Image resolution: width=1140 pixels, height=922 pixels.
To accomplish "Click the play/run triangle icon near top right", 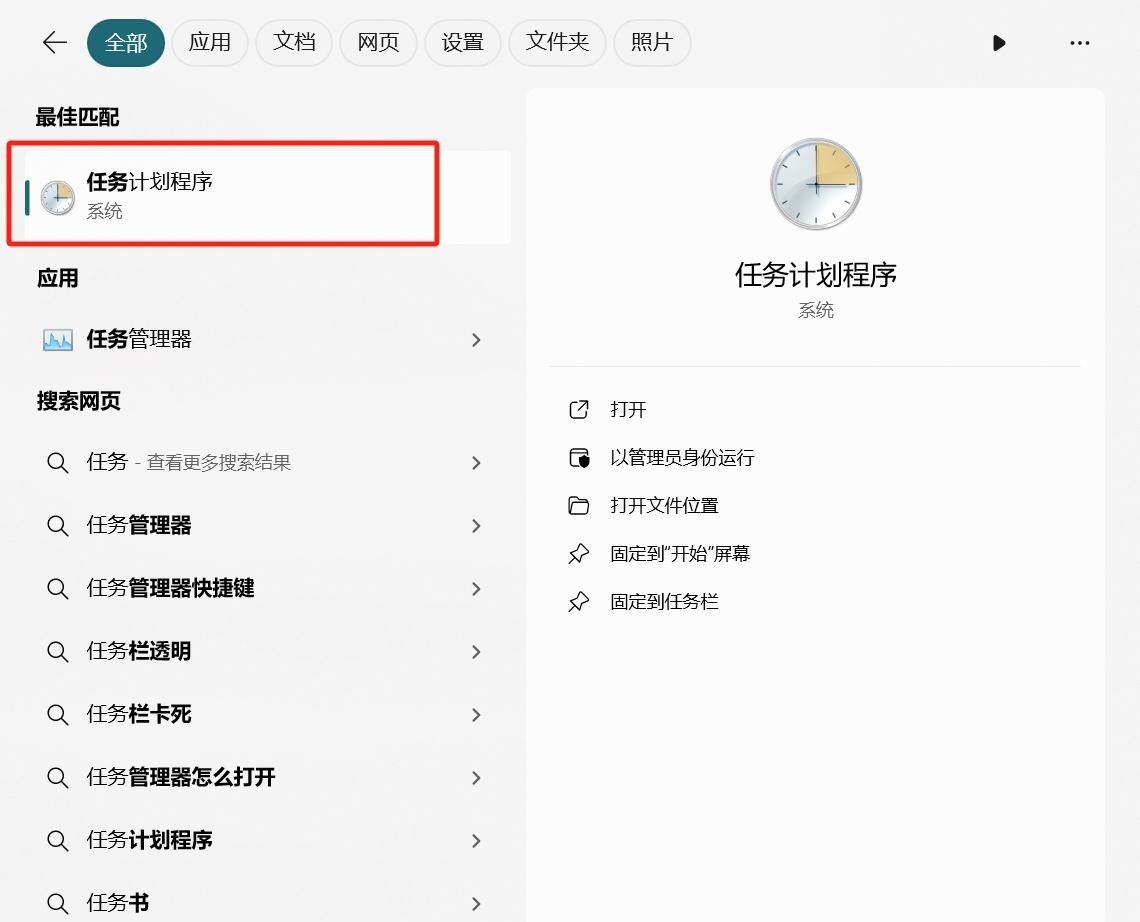I will (x=999, y=43).
